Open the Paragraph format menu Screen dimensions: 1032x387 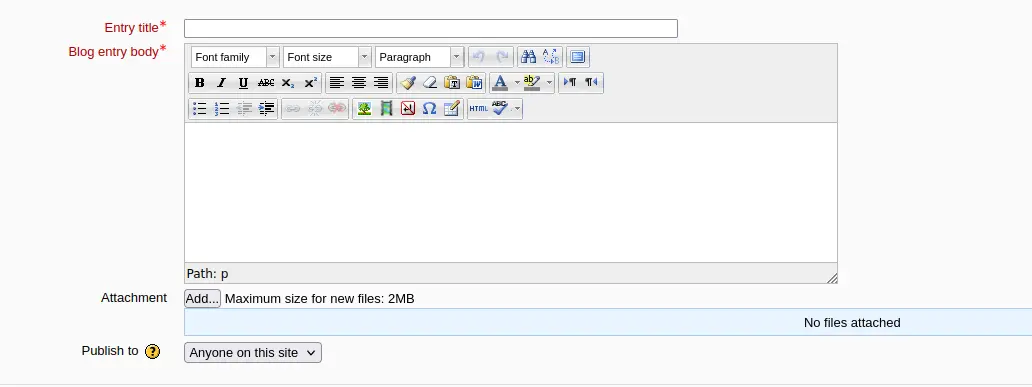click(x=419, y=57)
